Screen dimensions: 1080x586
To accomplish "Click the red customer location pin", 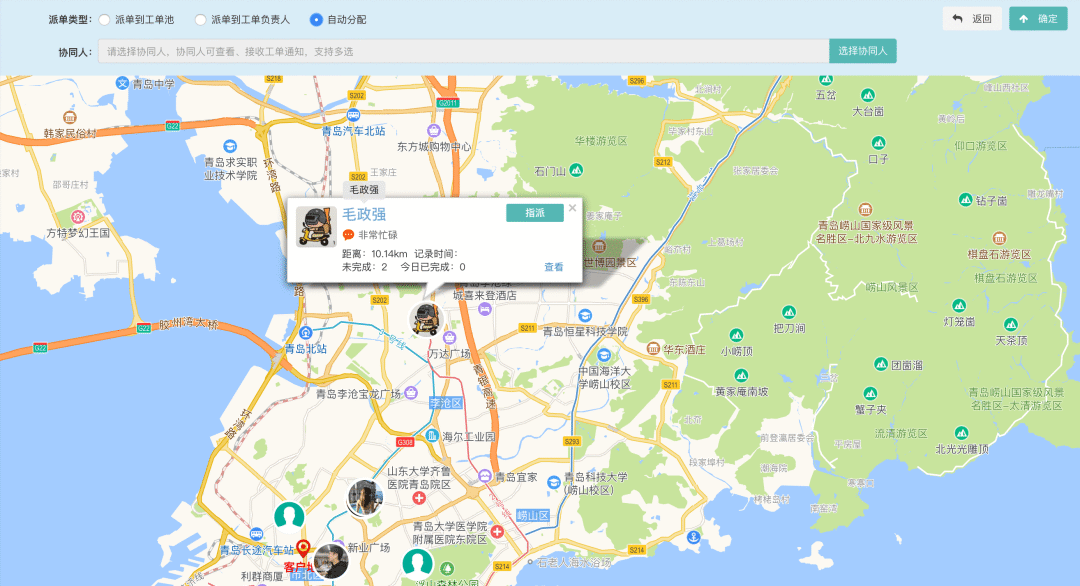I will click(303, 549).
